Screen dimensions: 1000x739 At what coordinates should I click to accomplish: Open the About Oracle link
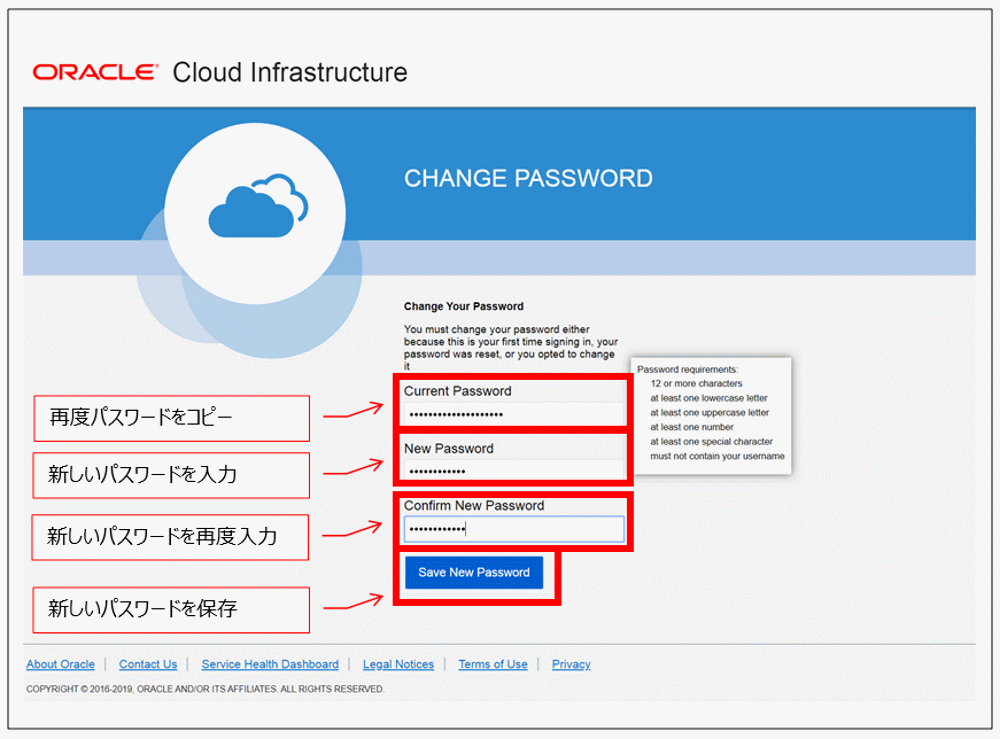[60, 664]
